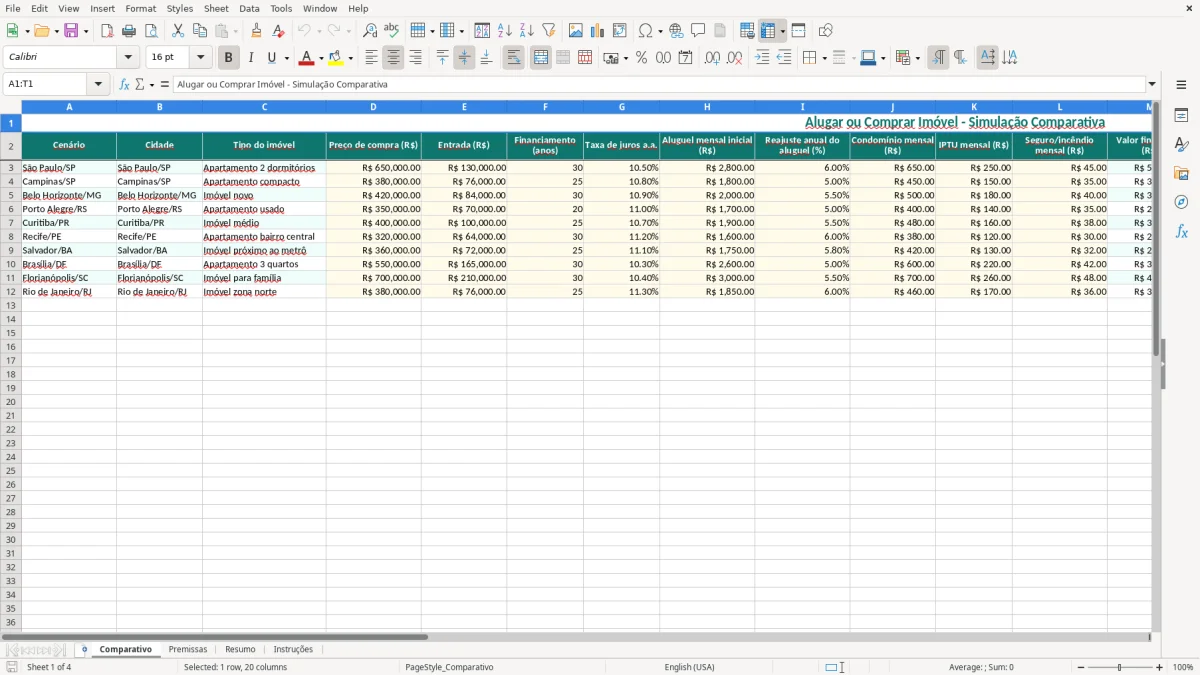Viewport: 1200px width, 675px height.
Task: Toggle Center Horizontally alignment
Action: click(393, 58)
